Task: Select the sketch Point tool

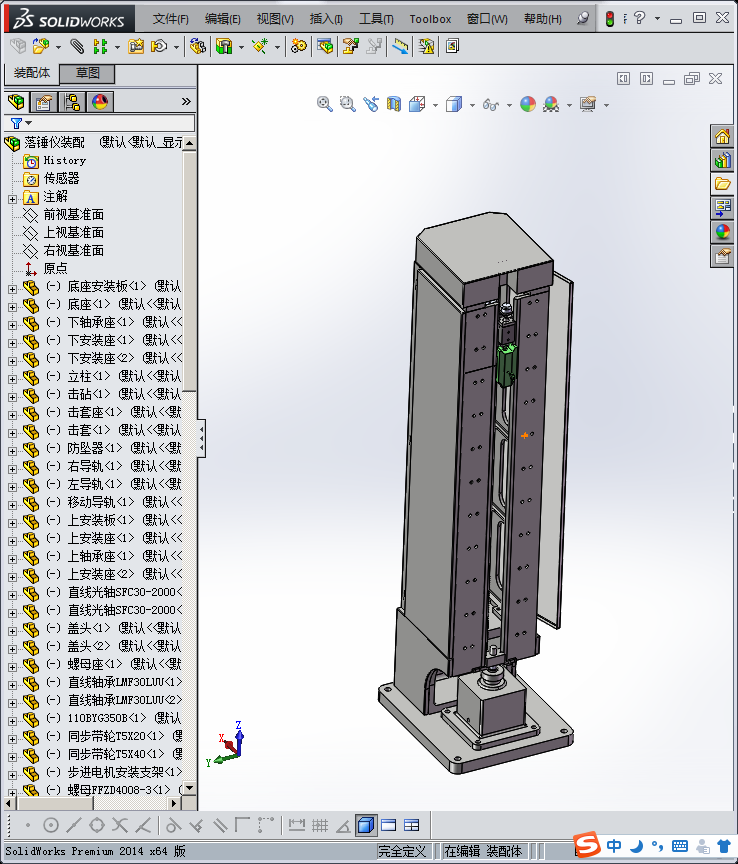Action: tap(28, 825)
